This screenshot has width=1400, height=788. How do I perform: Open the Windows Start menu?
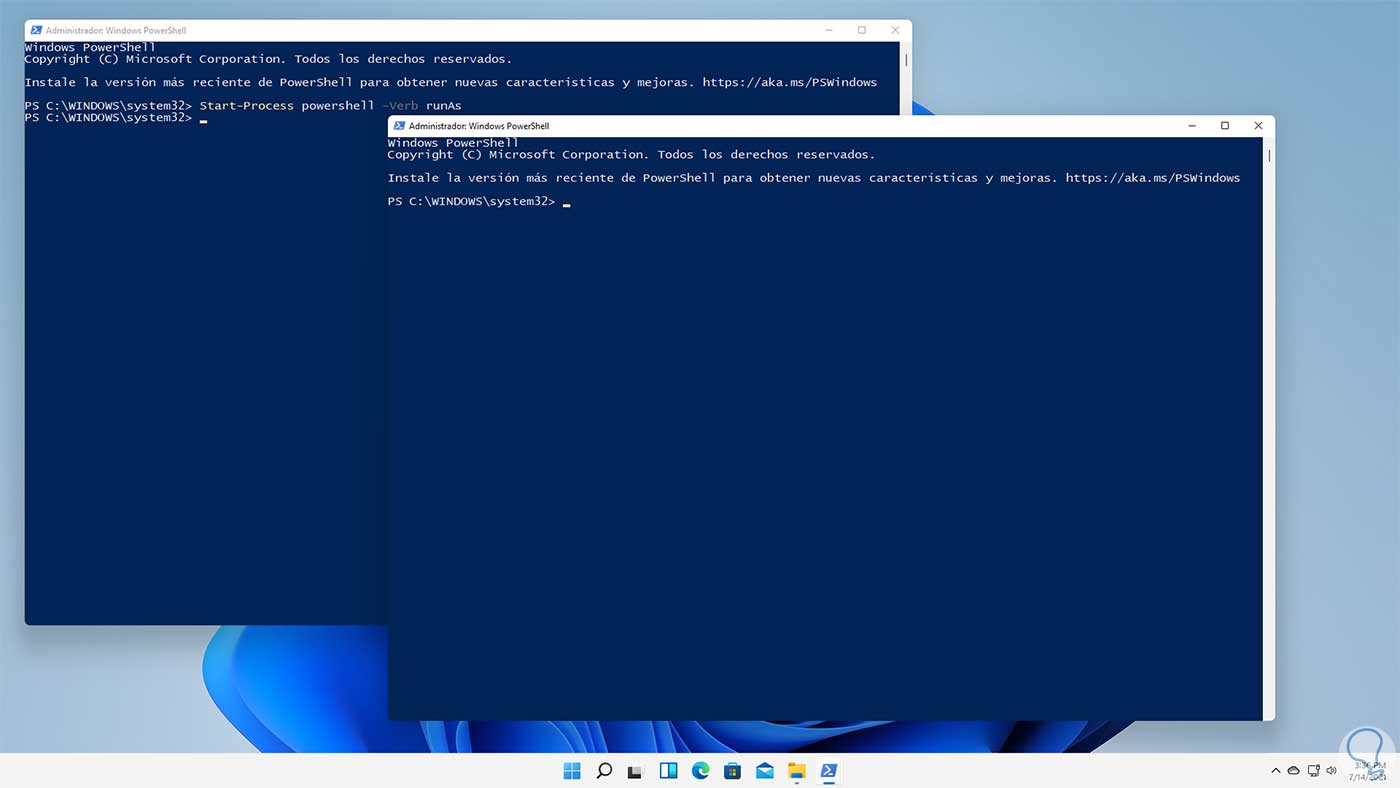tap(572, 771)
